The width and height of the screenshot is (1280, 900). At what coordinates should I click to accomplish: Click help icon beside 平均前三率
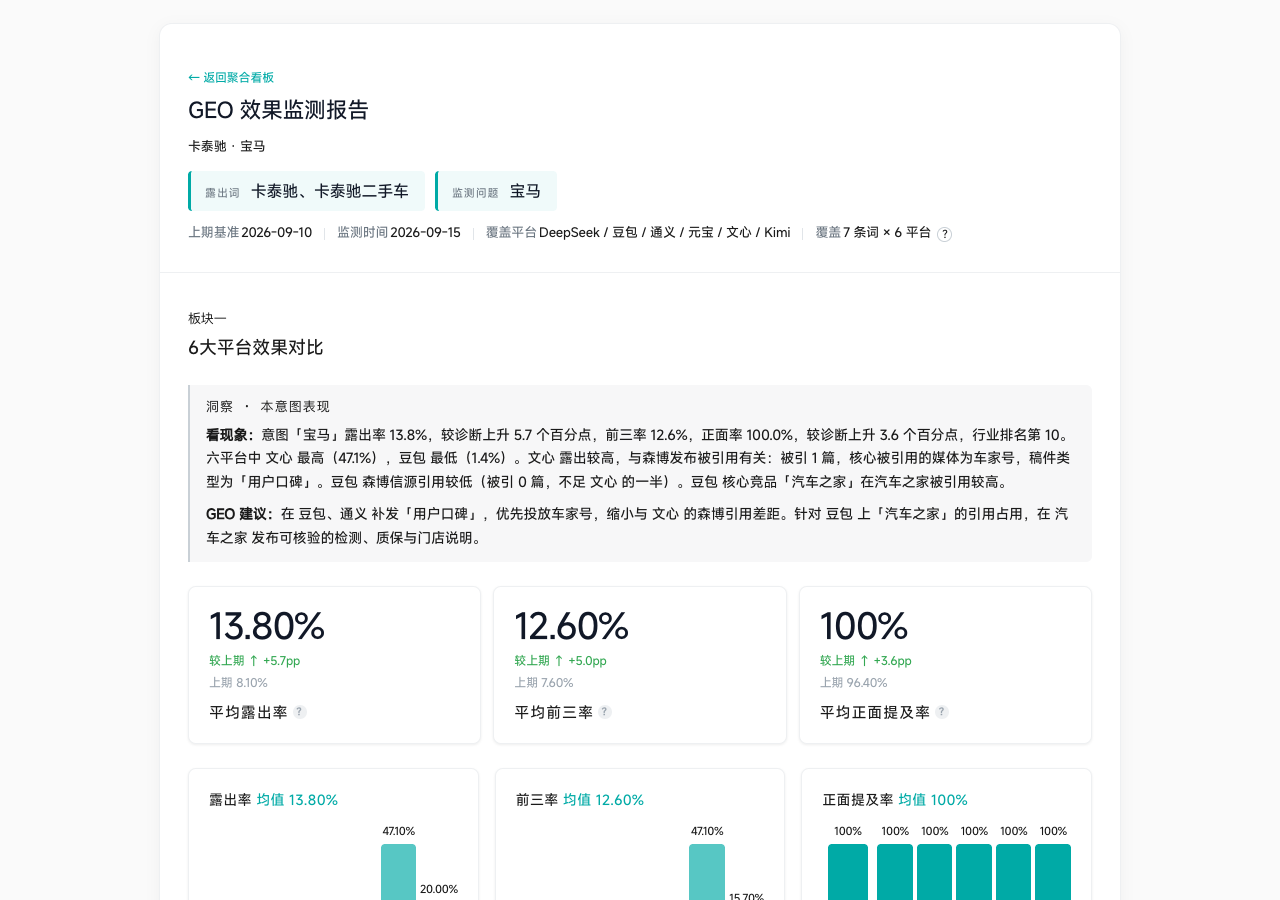pyautogui.click(x=605, y=712)
